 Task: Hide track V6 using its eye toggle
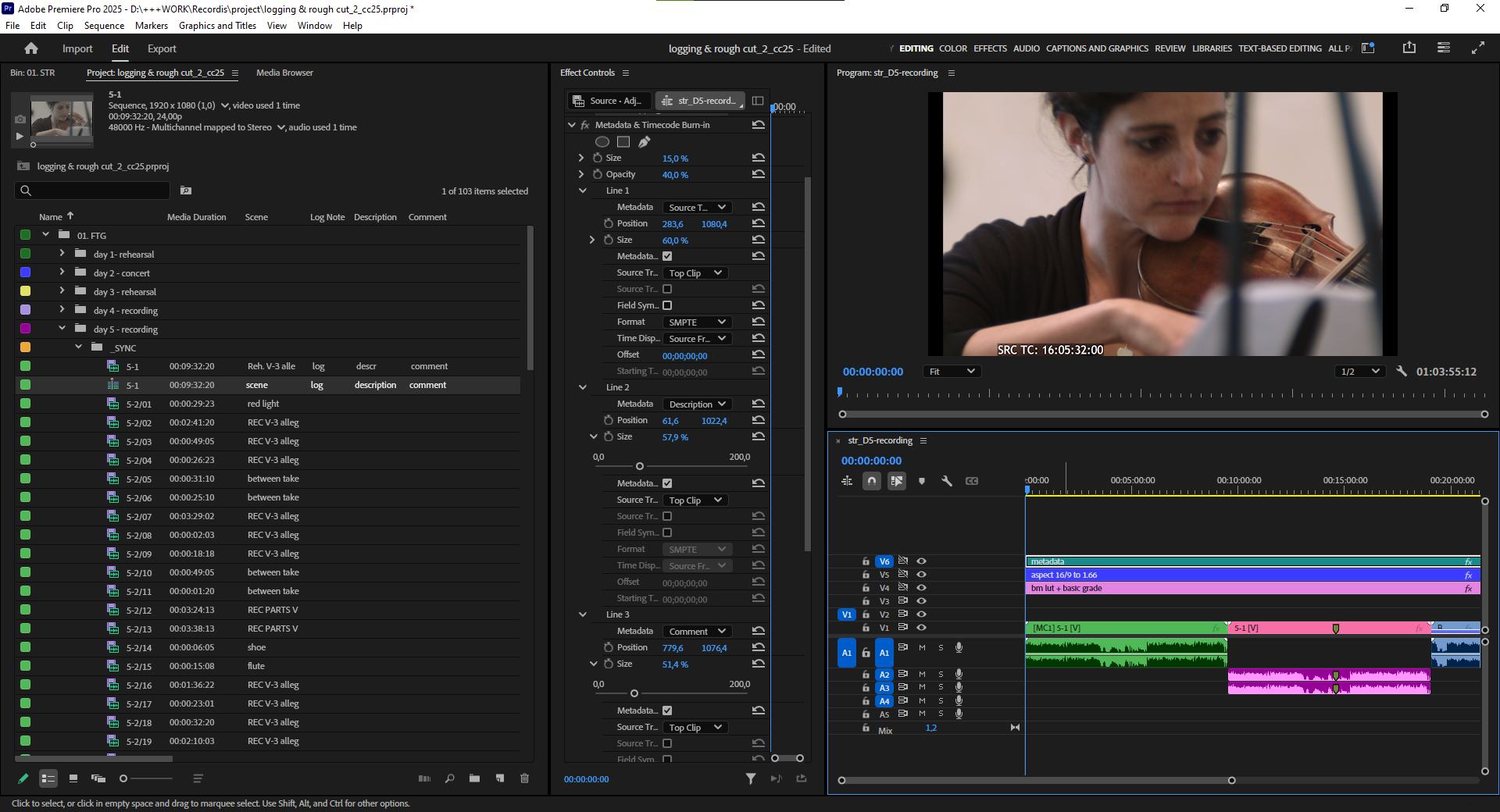click(x=921, y=561)
